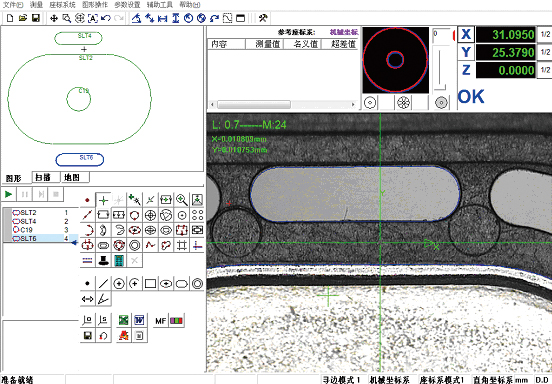Select the magnifier zoom measurement tool
Viewport: 552px width, 384px height.
coord(182,200)
